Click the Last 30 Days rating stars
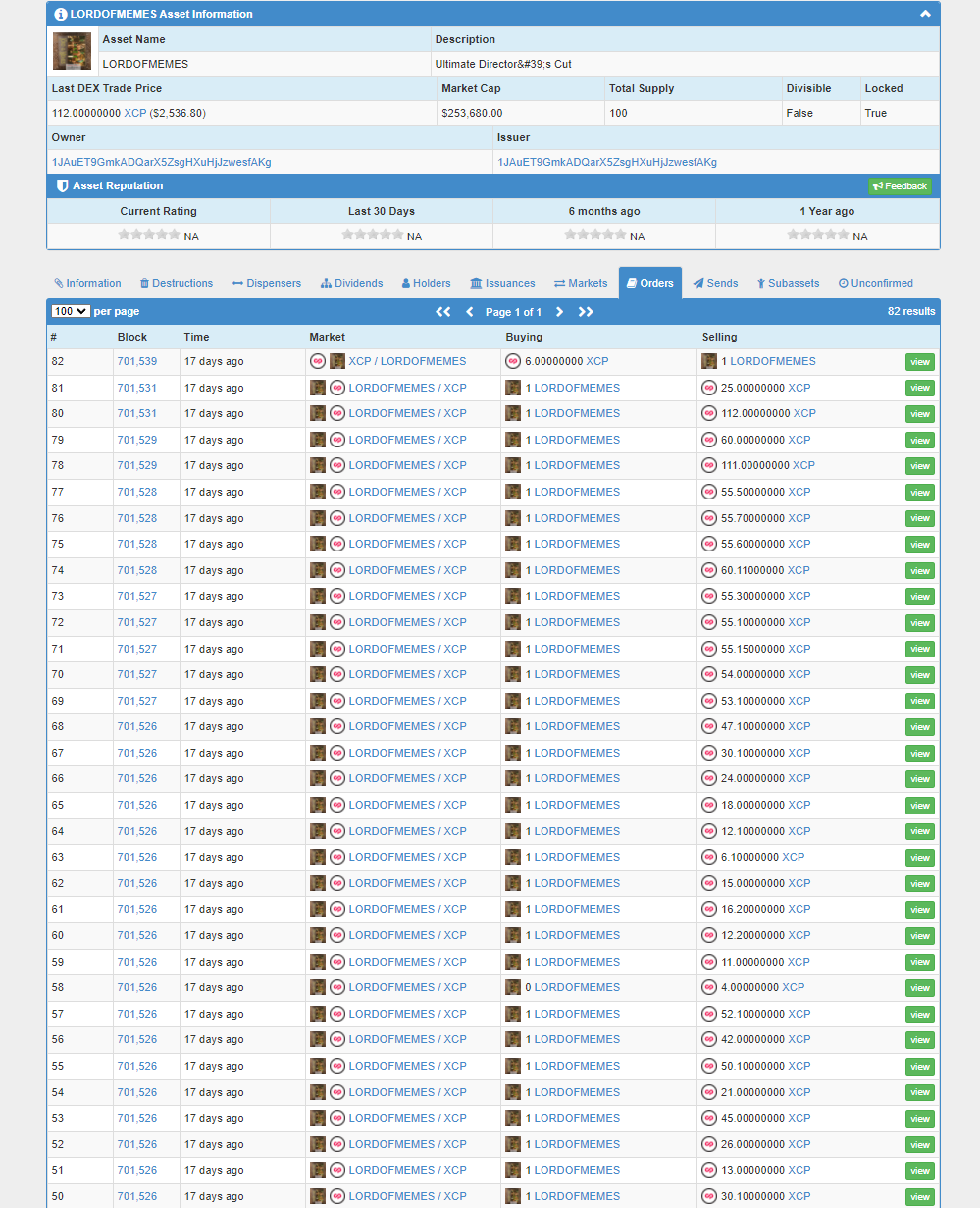 pyautogui.click(x=373, y=235)
